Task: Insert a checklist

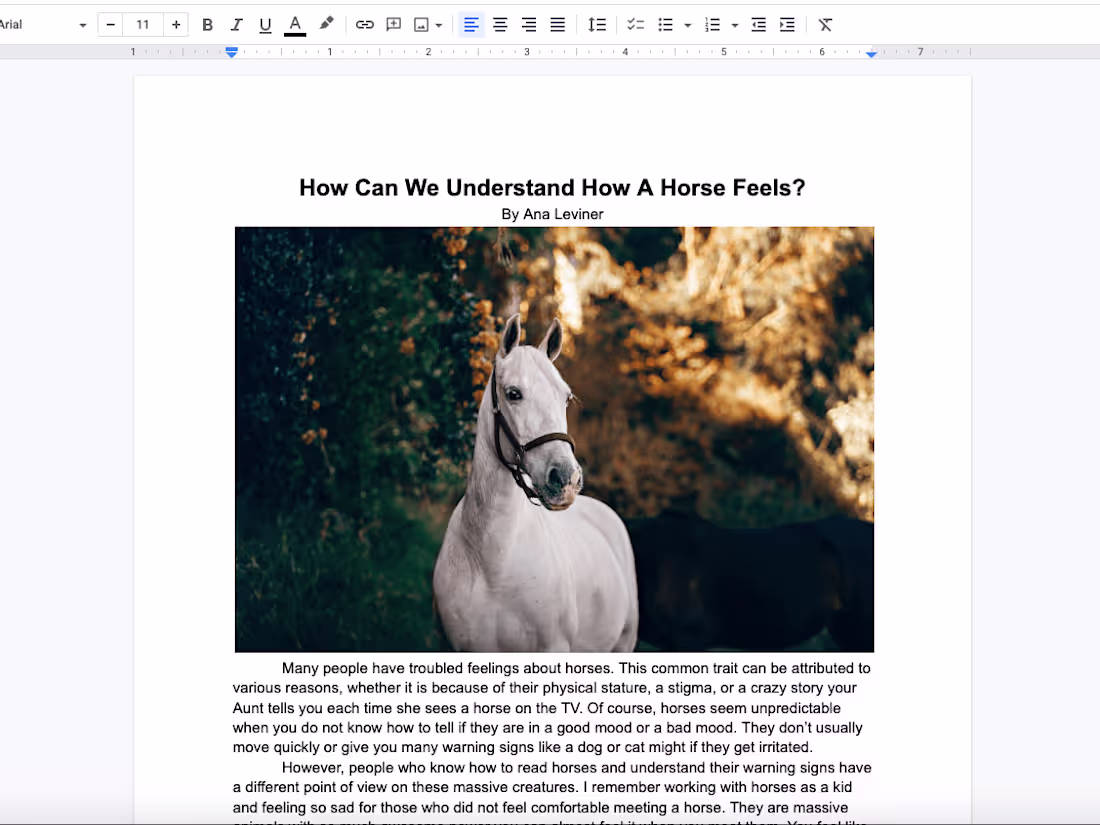Action: coord(635,24)
